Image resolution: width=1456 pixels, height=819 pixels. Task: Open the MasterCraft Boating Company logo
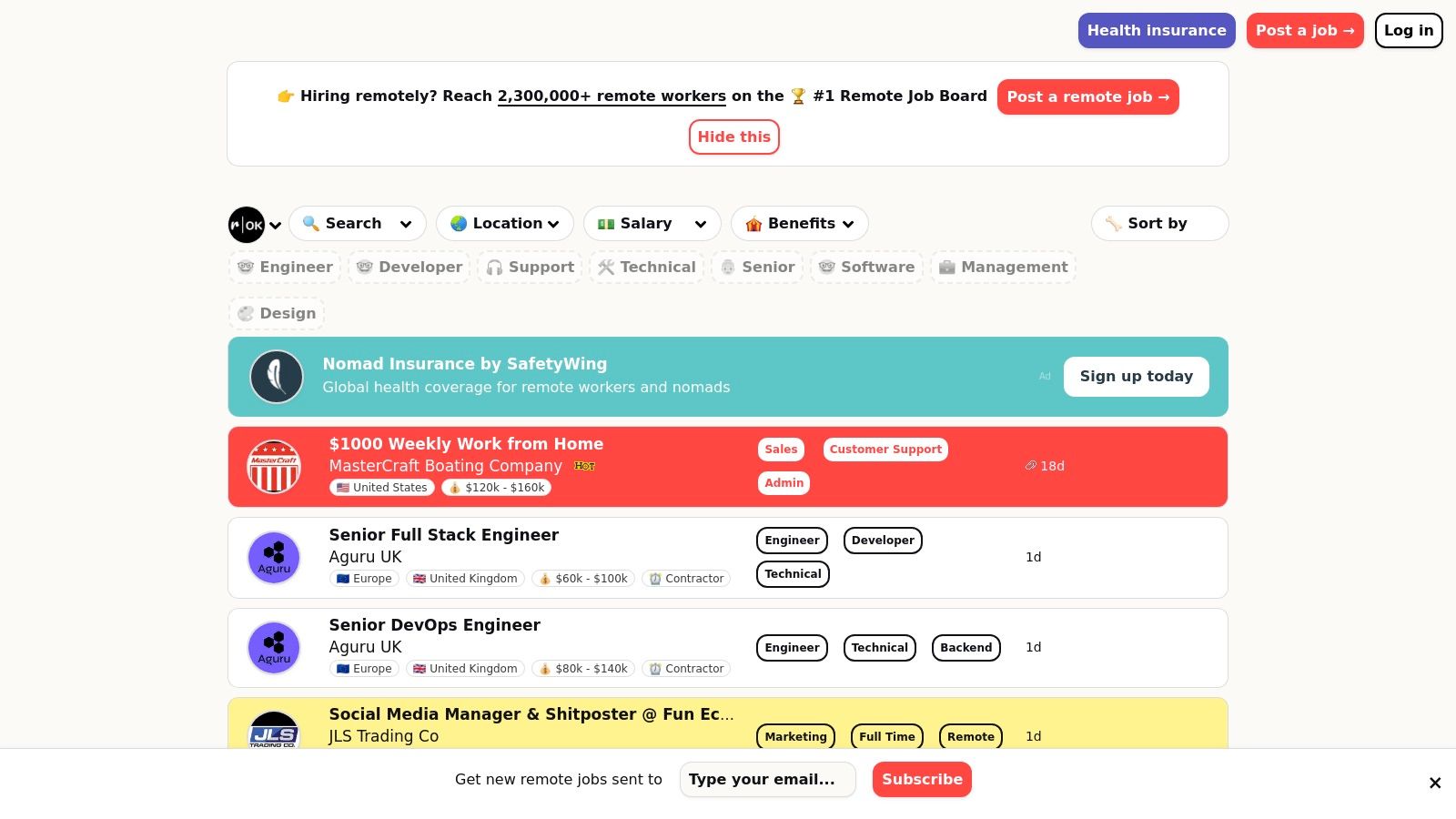(x=274, y=467)
